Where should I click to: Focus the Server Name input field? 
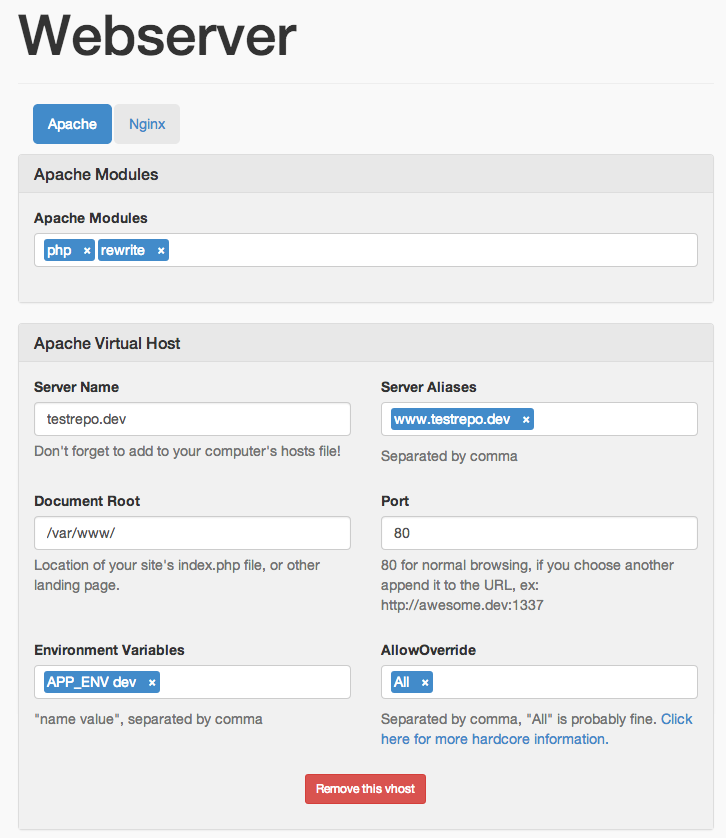[x=192, y=419]
